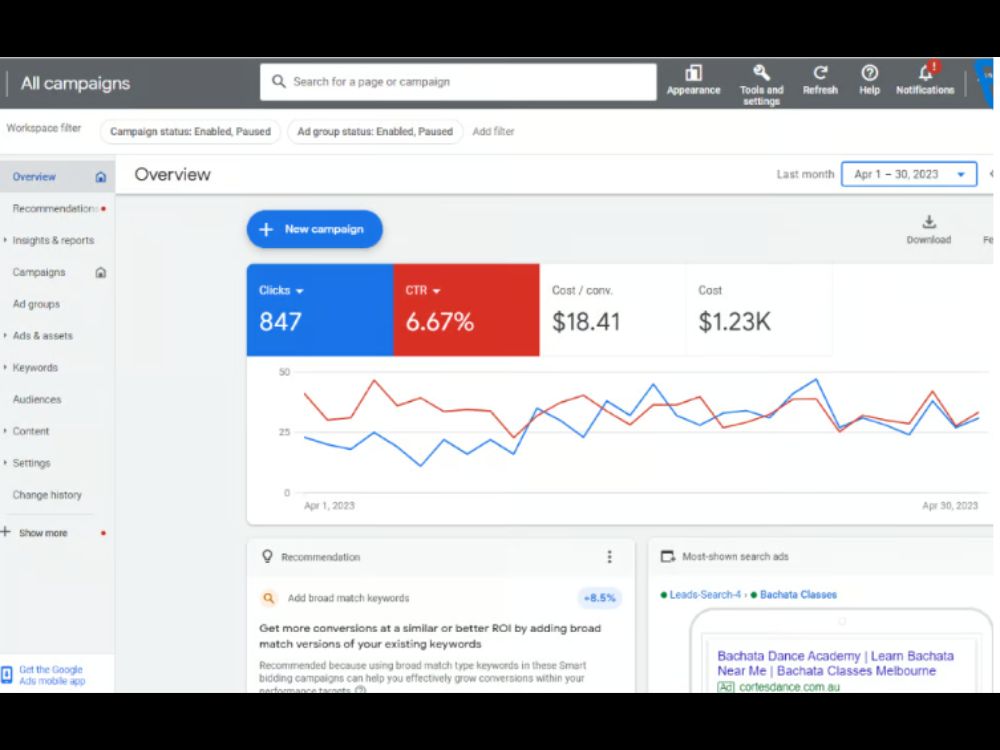Click the home icon beside Campaigns
Screen dimensions: 1000x750
101,272
